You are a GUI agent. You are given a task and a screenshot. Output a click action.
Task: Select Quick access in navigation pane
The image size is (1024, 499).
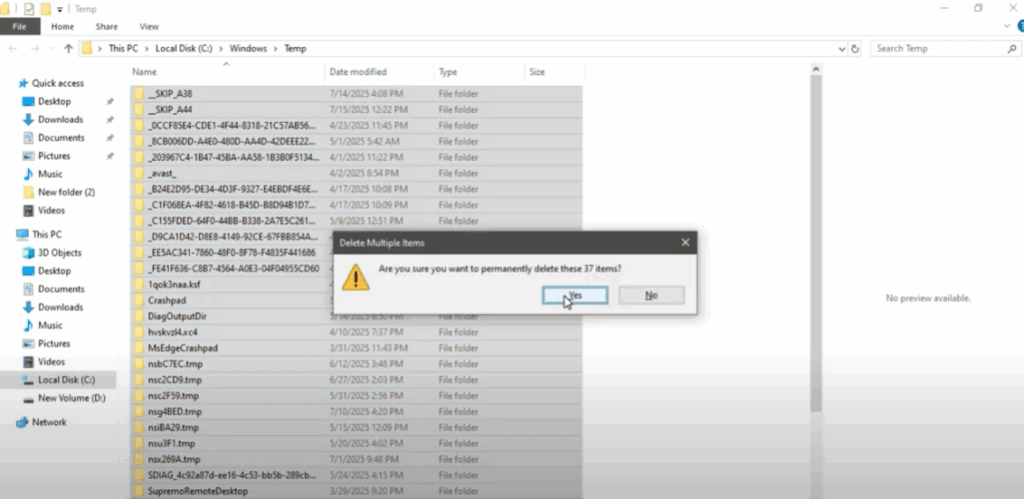57,83
